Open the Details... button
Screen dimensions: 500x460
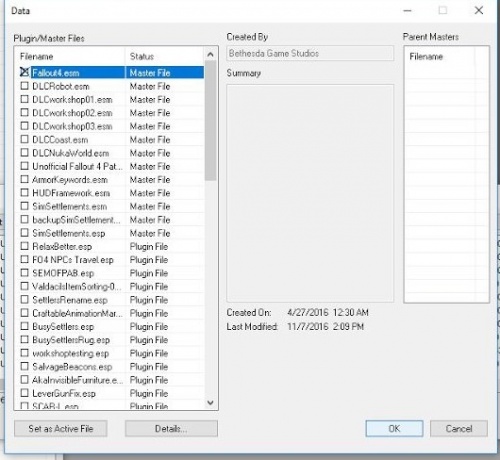pyautogui.click(x=171, y=428)
